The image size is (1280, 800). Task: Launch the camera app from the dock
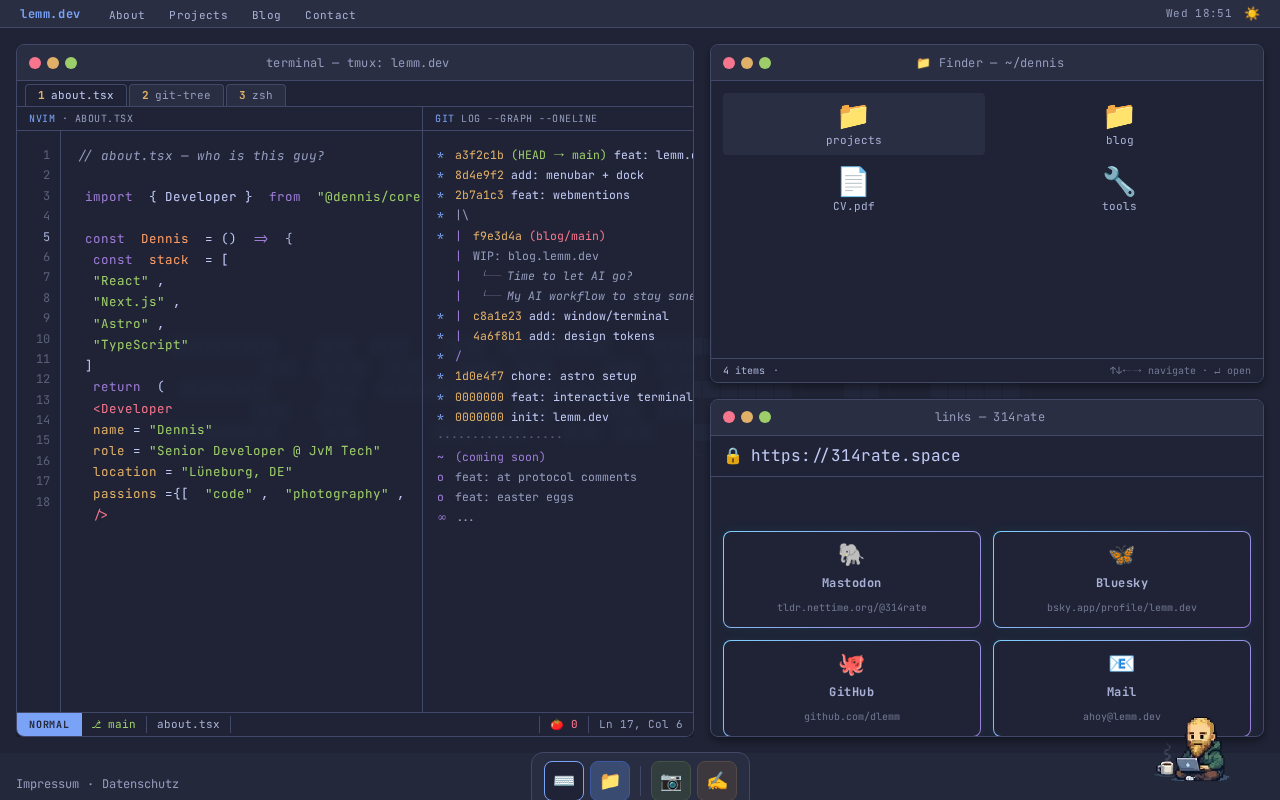tap(671, 781)
